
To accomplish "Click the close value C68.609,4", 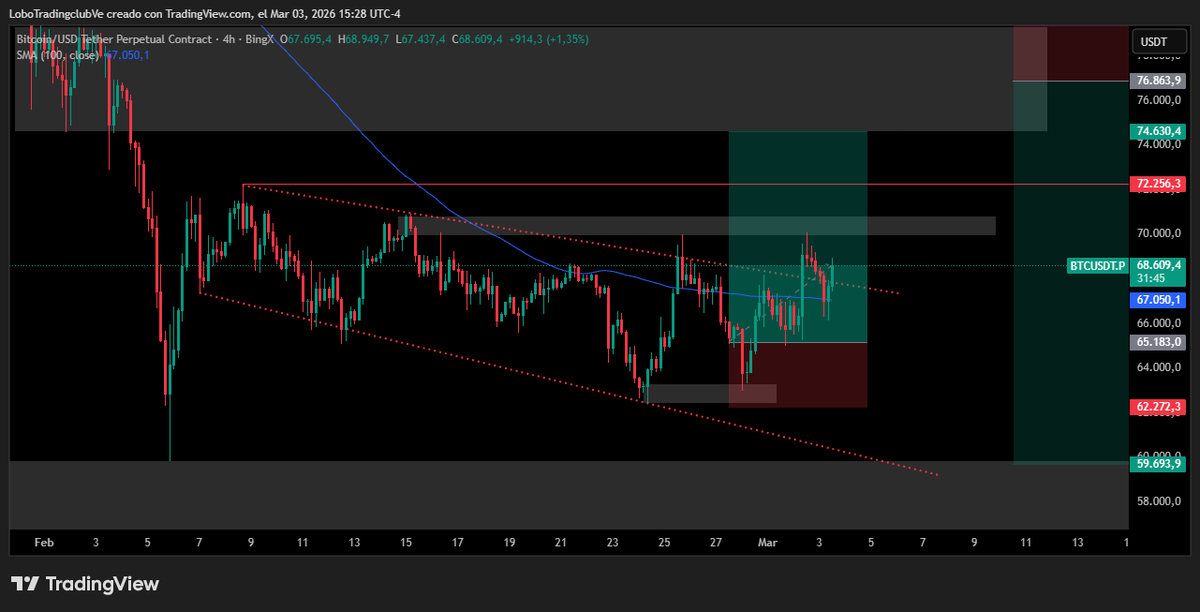I will coord(478,39).
